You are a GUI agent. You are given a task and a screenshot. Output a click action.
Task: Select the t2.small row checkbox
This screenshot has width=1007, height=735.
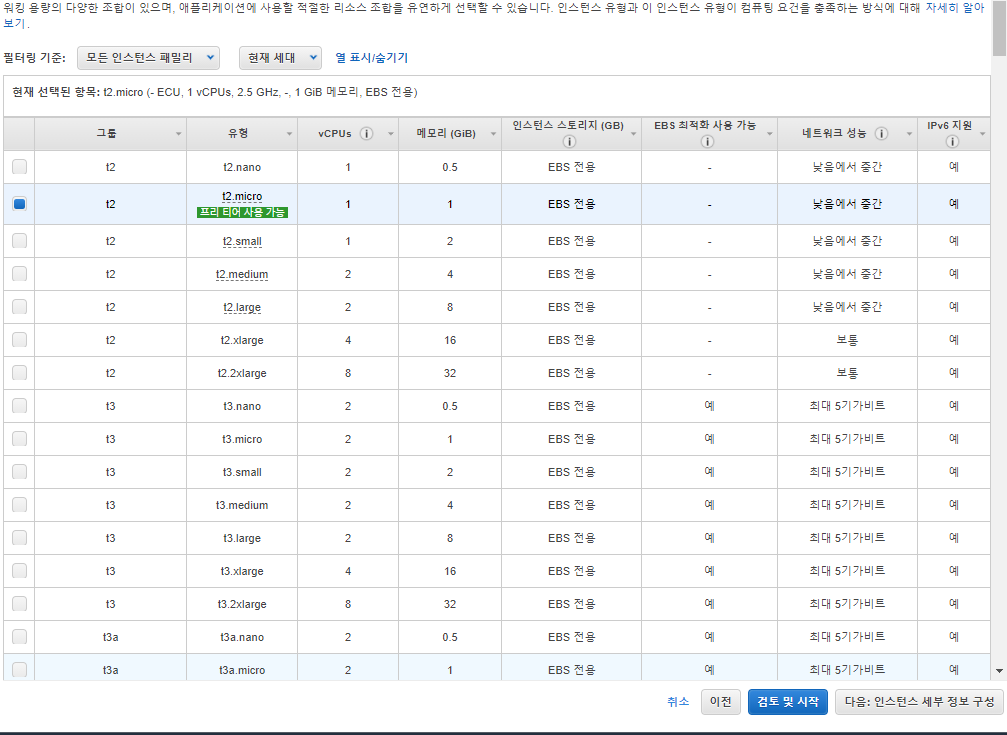pos(19,241)
